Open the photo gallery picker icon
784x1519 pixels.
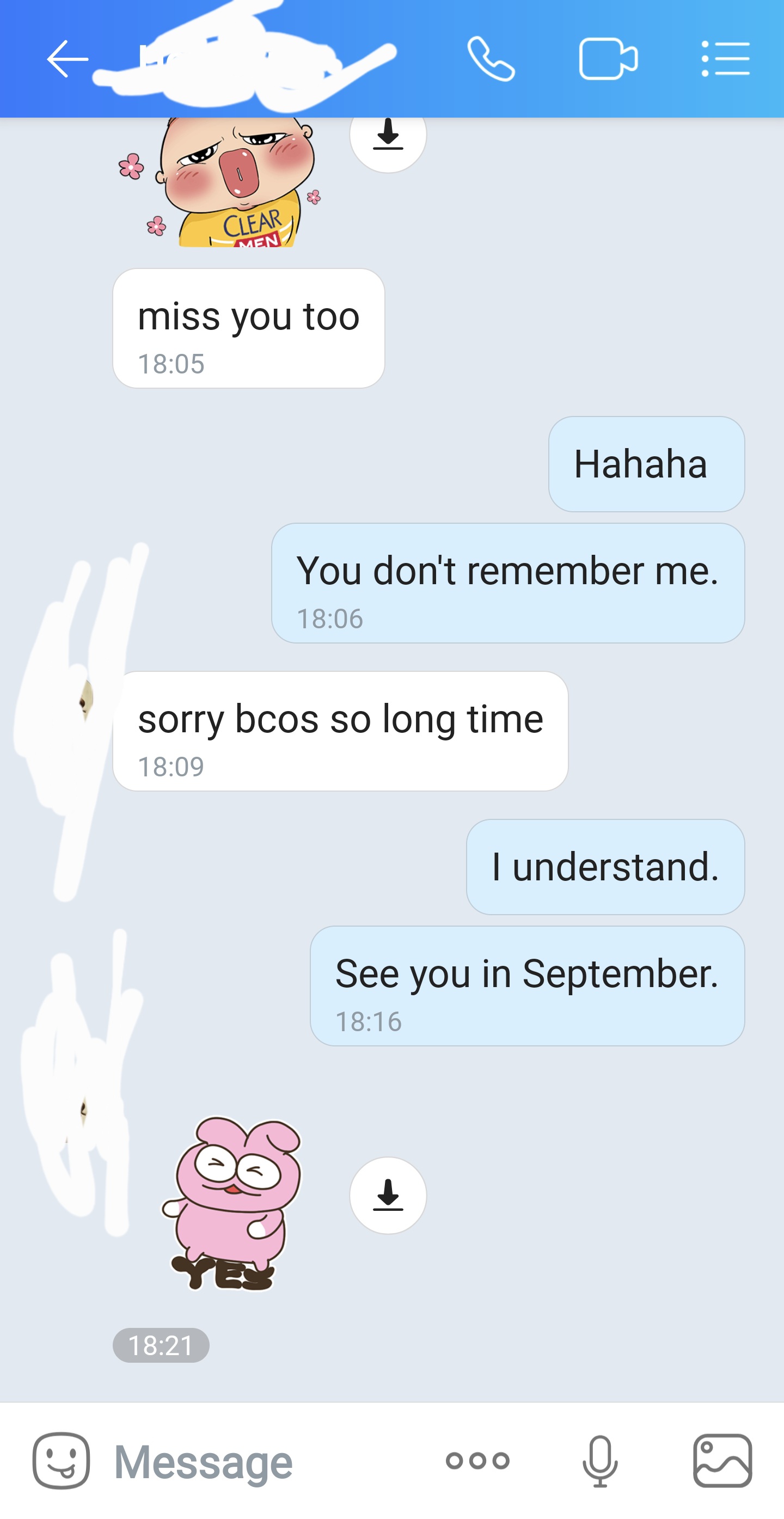click(x=722, y=1461)
